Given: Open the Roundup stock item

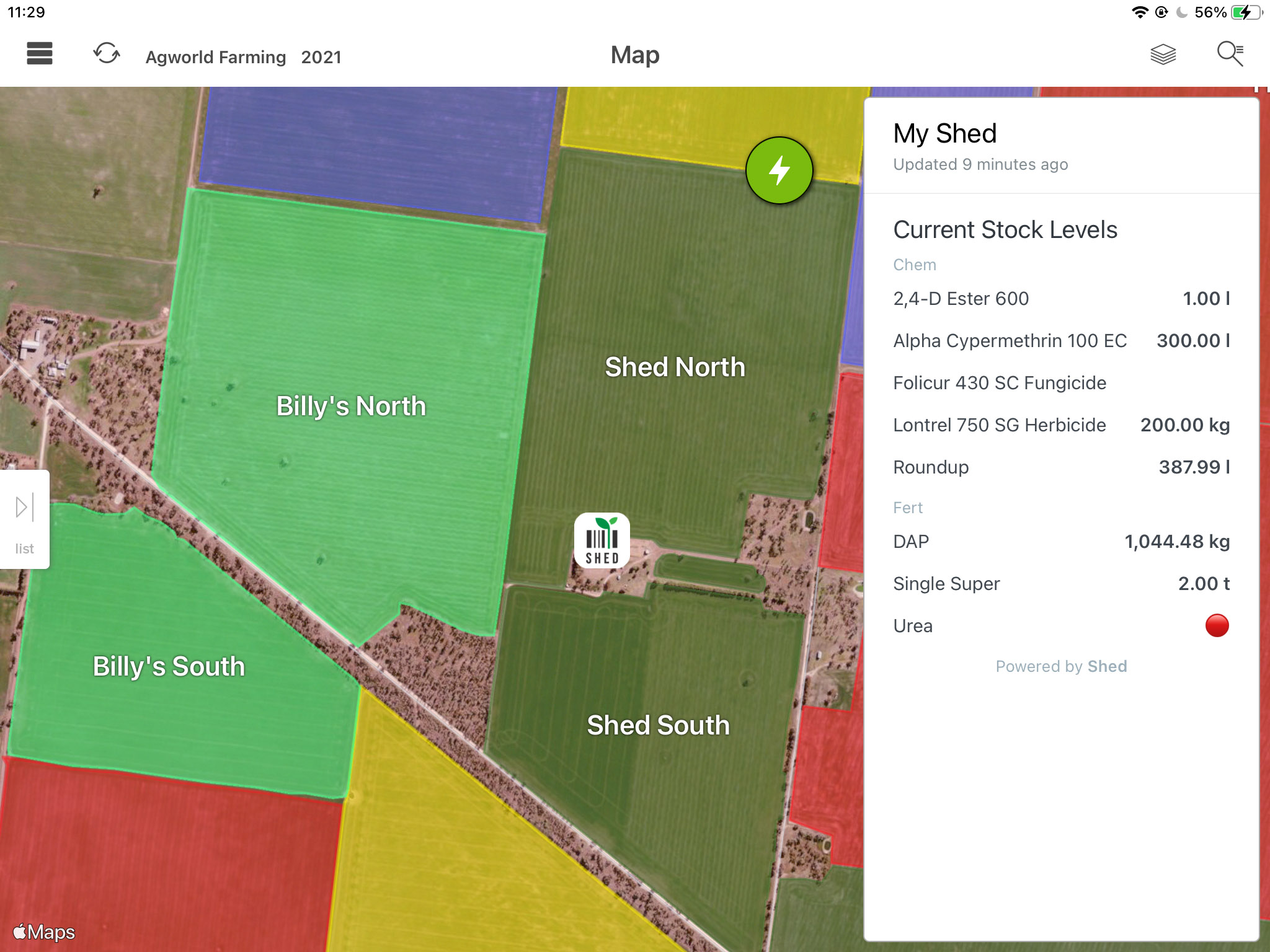Looking at the screenshot, I should [x=1061, y=467].
